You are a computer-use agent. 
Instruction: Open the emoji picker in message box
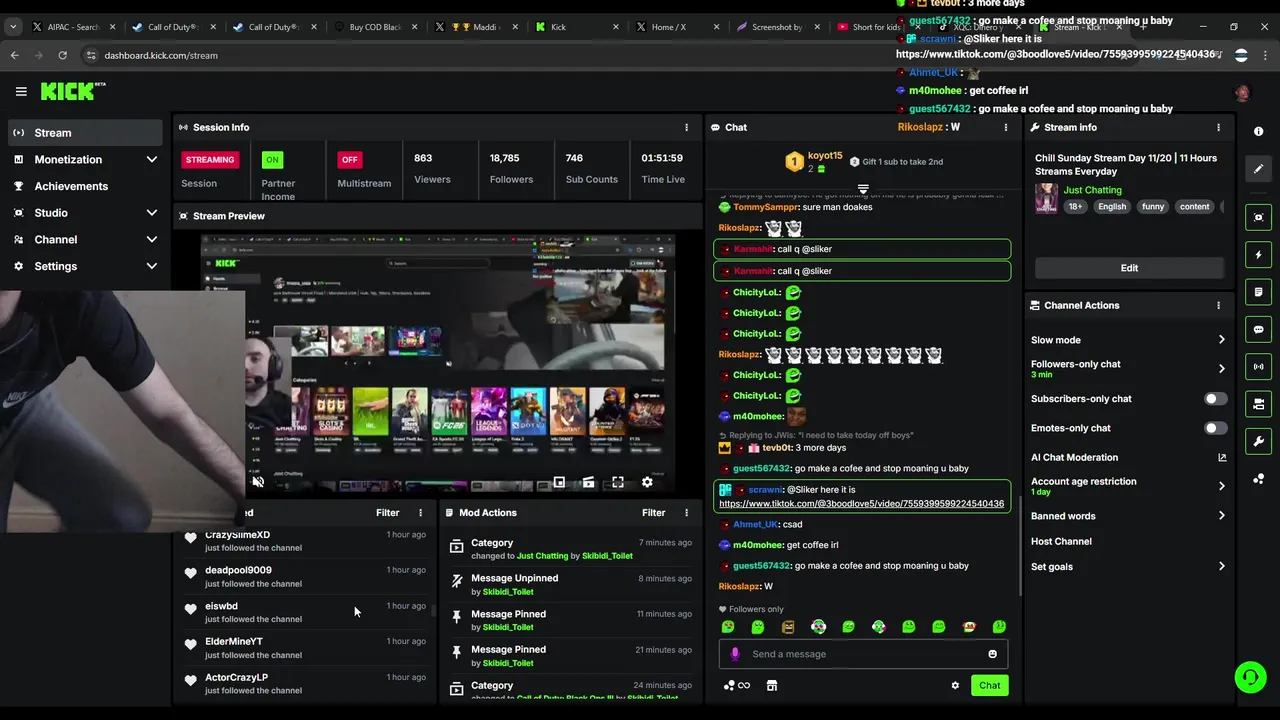coord(992,654)
